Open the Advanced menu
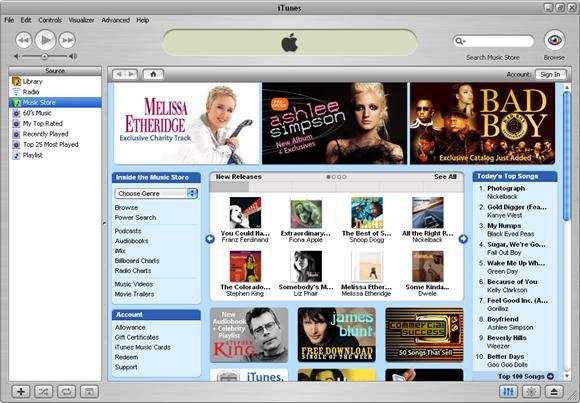The height and width of the screenshot is (403, 580). [115, 20]
